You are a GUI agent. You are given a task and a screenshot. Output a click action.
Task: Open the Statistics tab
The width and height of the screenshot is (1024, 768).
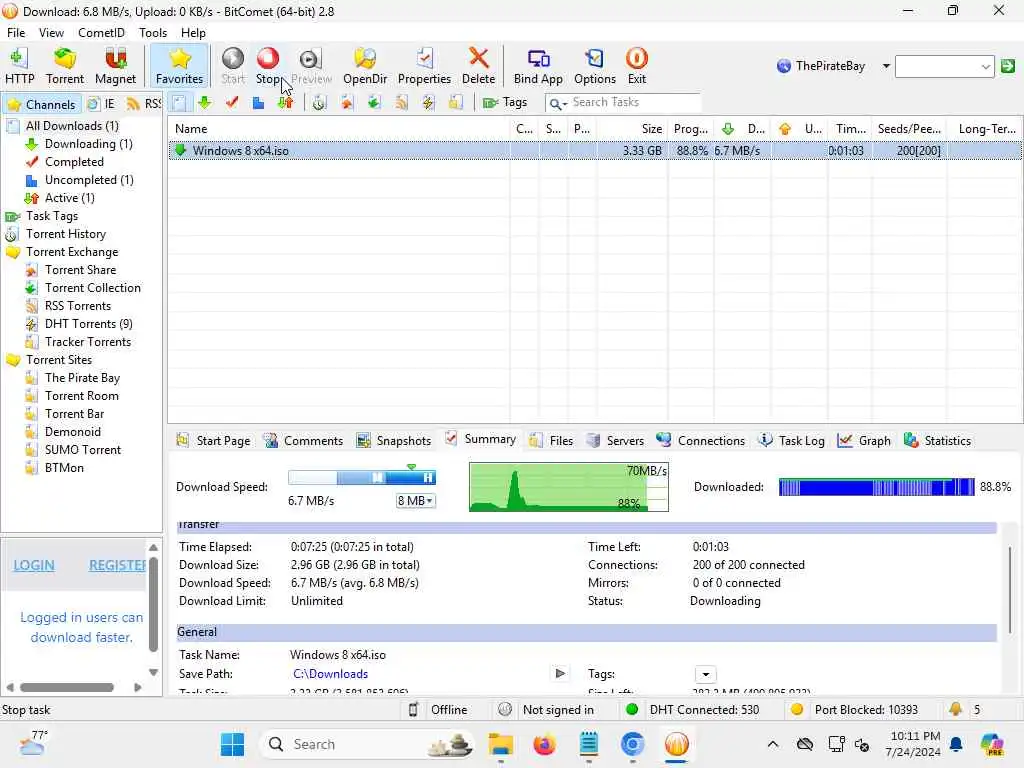(x=937, y=441)
